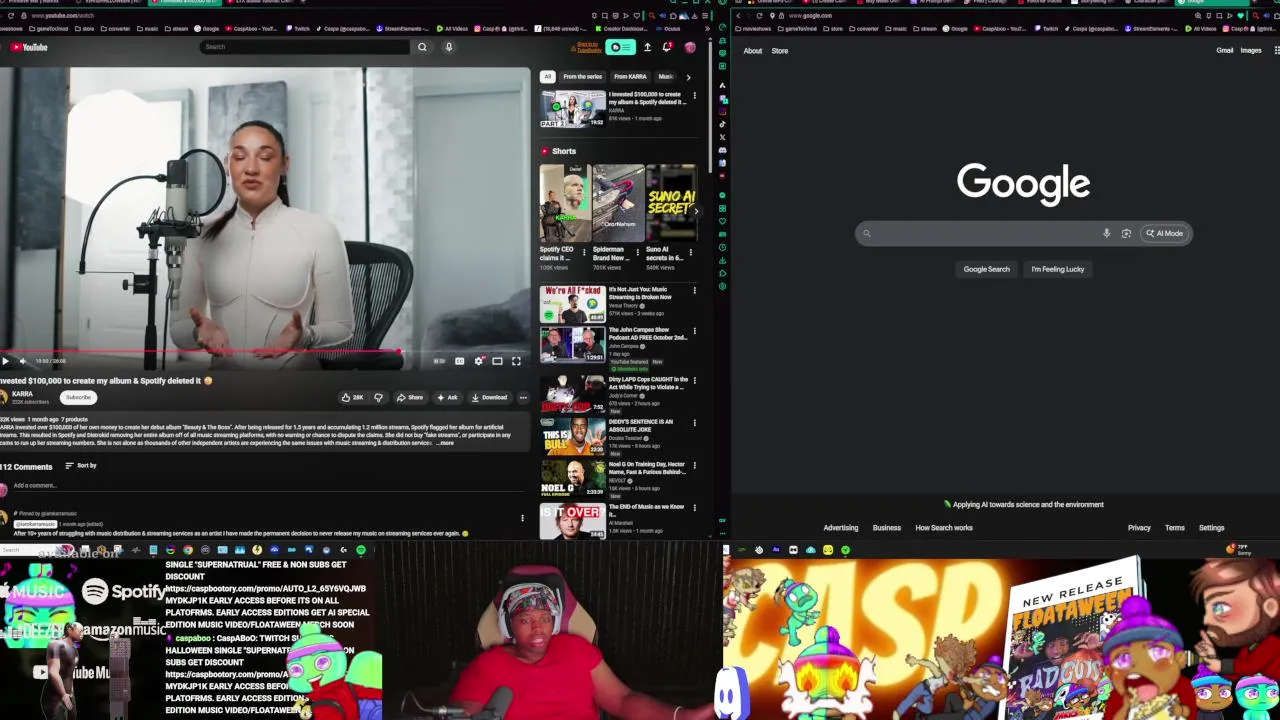Open the Spotify CEO claims short

pos(564,204)
